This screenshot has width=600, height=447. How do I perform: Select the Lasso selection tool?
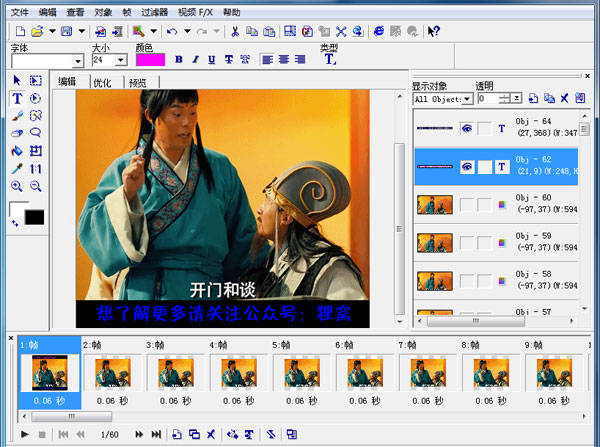pos(36,133)
